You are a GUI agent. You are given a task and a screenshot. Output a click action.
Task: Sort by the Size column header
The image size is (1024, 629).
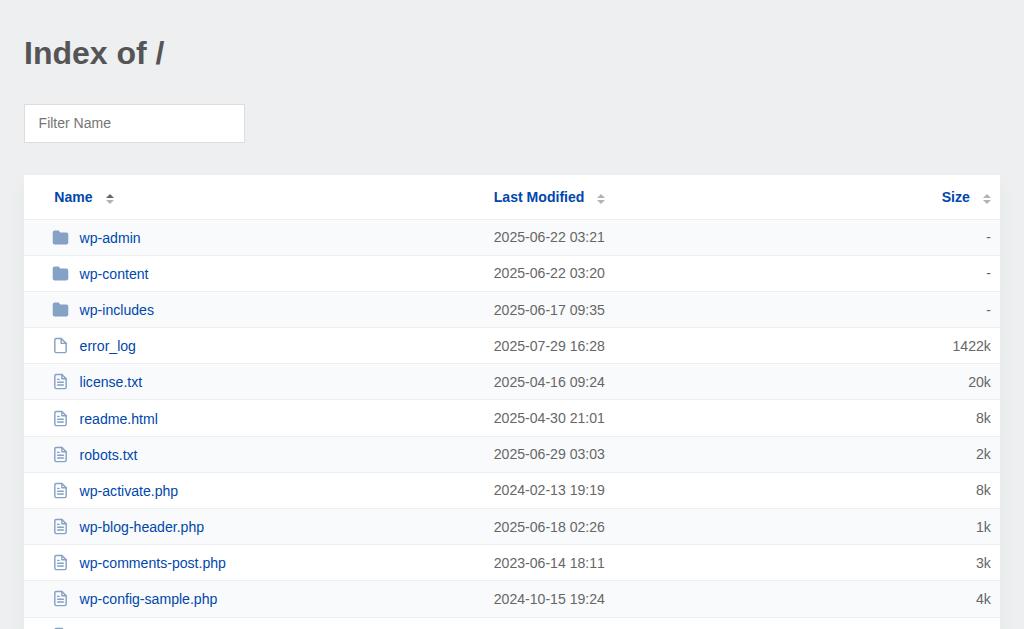pyautogui.click(x=955, y=197)
